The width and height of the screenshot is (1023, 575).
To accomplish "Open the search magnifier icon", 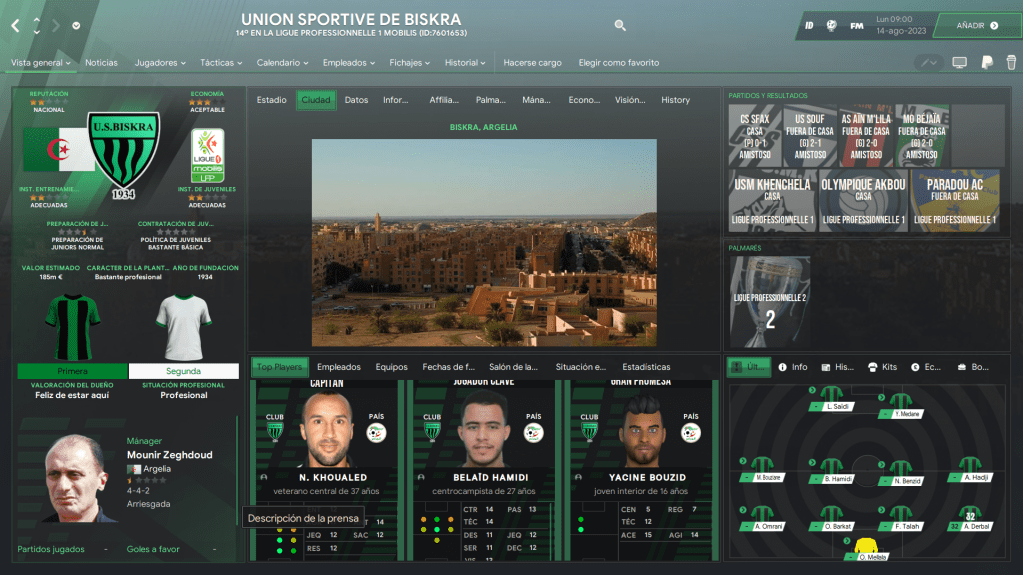I will pyautogui.click(x=620, y=26).
